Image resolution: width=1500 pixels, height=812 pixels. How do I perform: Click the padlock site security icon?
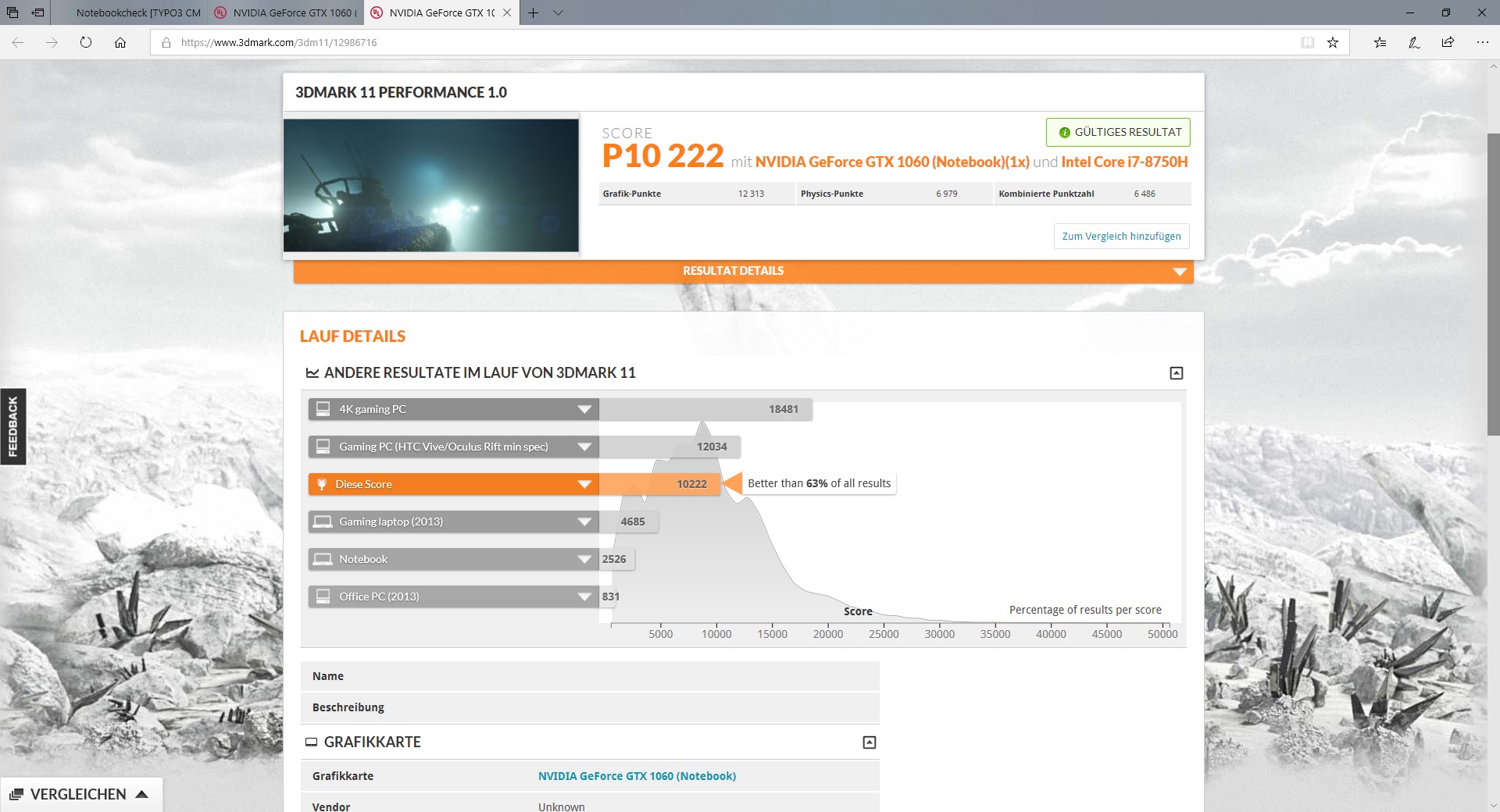coord(166,43)
